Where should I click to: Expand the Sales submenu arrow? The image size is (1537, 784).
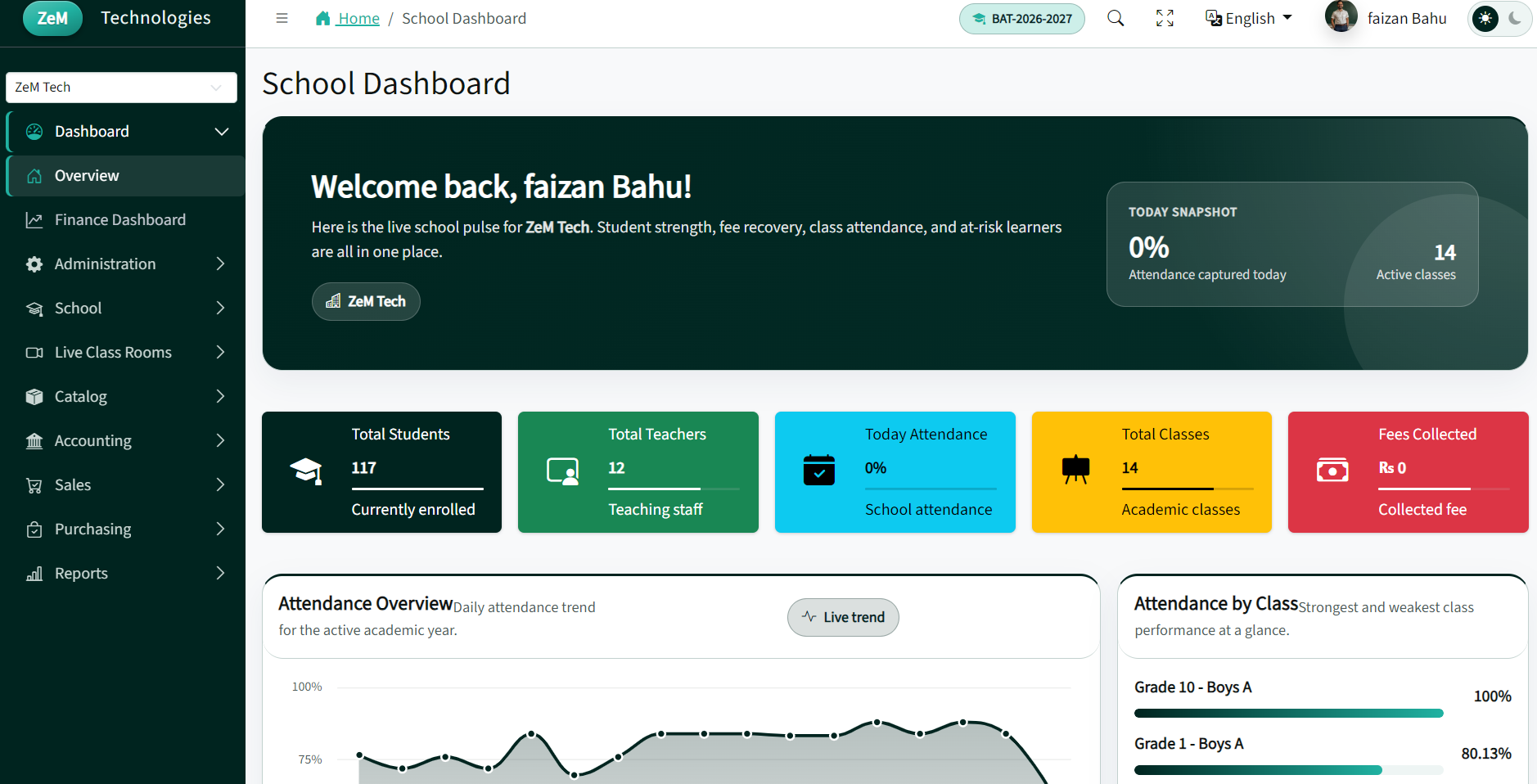click(x=220, y=484)
